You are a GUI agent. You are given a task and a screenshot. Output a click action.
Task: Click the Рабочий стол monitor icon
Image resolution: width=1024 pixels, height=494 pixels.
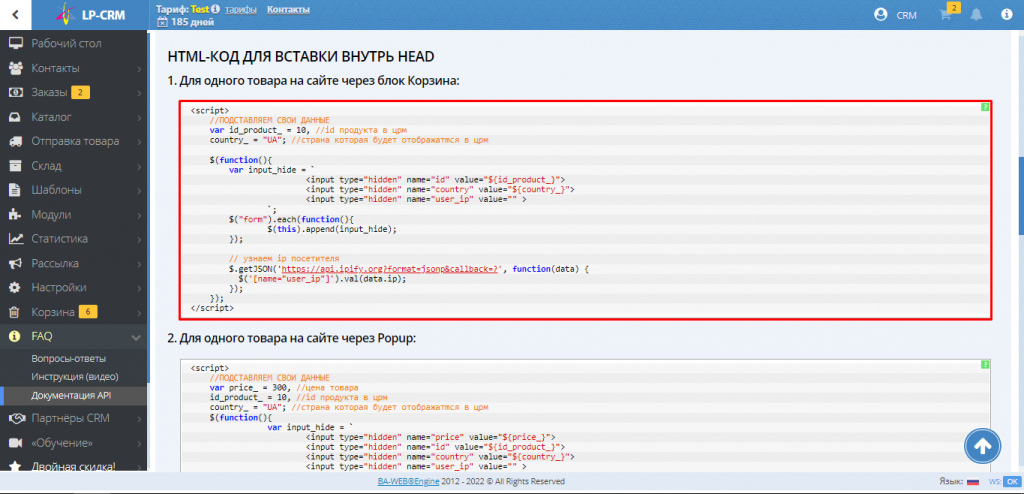coord(16,44)
